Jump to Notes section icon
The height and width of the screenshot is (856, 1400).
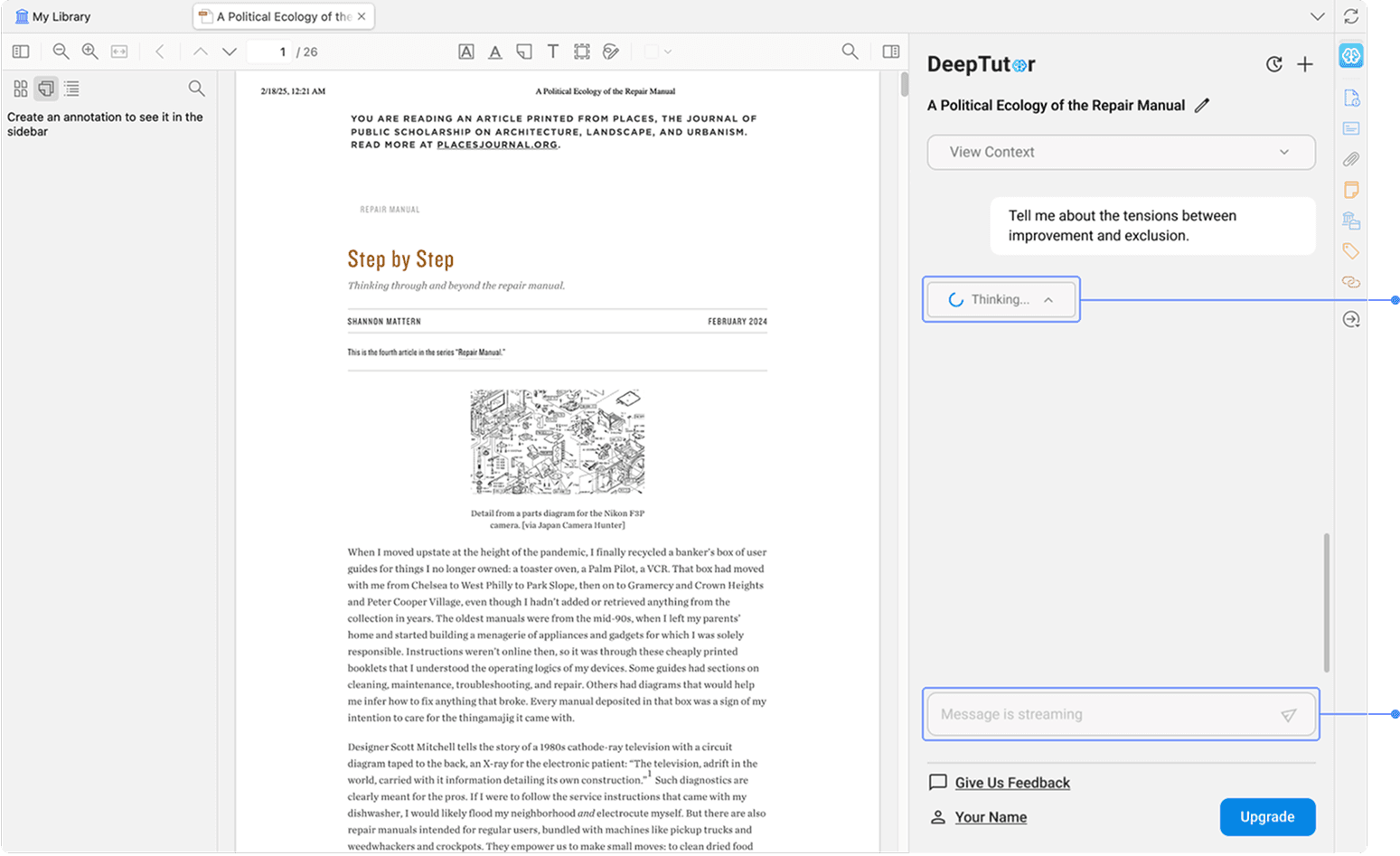[1351, 190]
